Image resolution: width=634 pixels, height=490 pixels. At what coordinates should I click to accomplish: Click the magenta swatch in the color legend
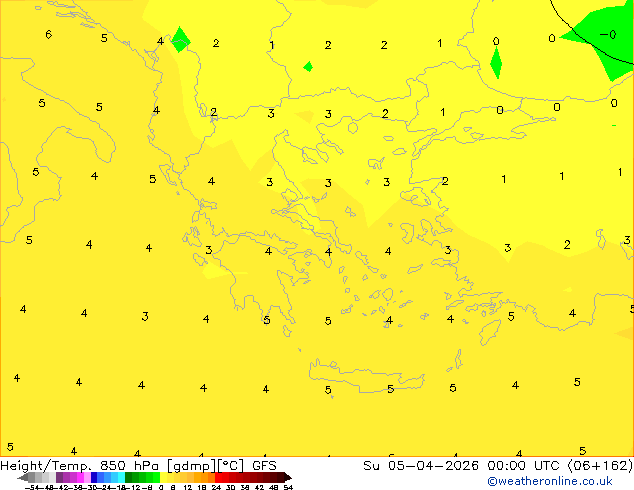click(x=80, y=477)
